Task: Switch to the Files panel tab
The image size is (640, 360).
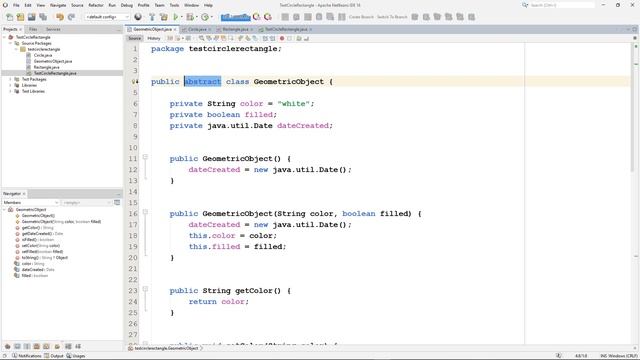Action: 33,29
